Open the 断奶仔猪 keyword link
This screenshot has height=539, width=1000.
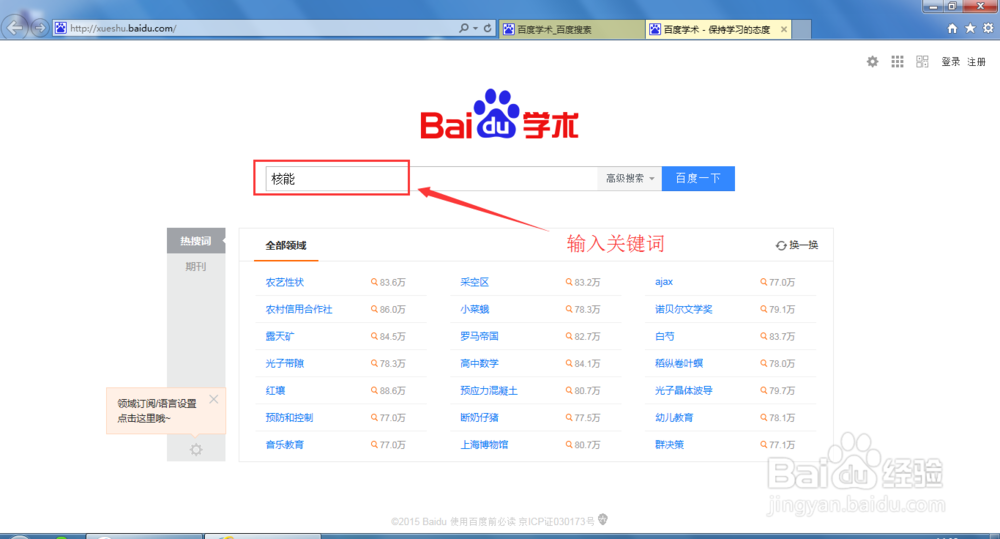pos(479,417)
